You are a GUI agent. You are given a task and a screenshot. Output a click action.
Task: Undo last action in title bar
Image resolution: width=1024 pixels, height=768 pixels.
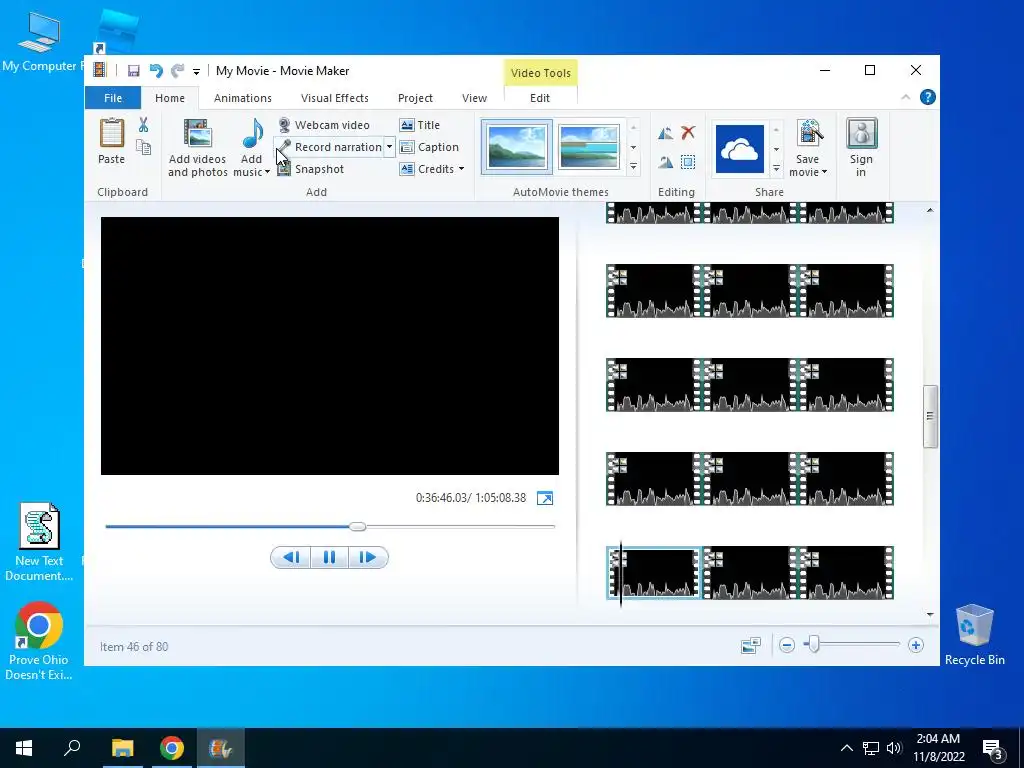point(155,71)
